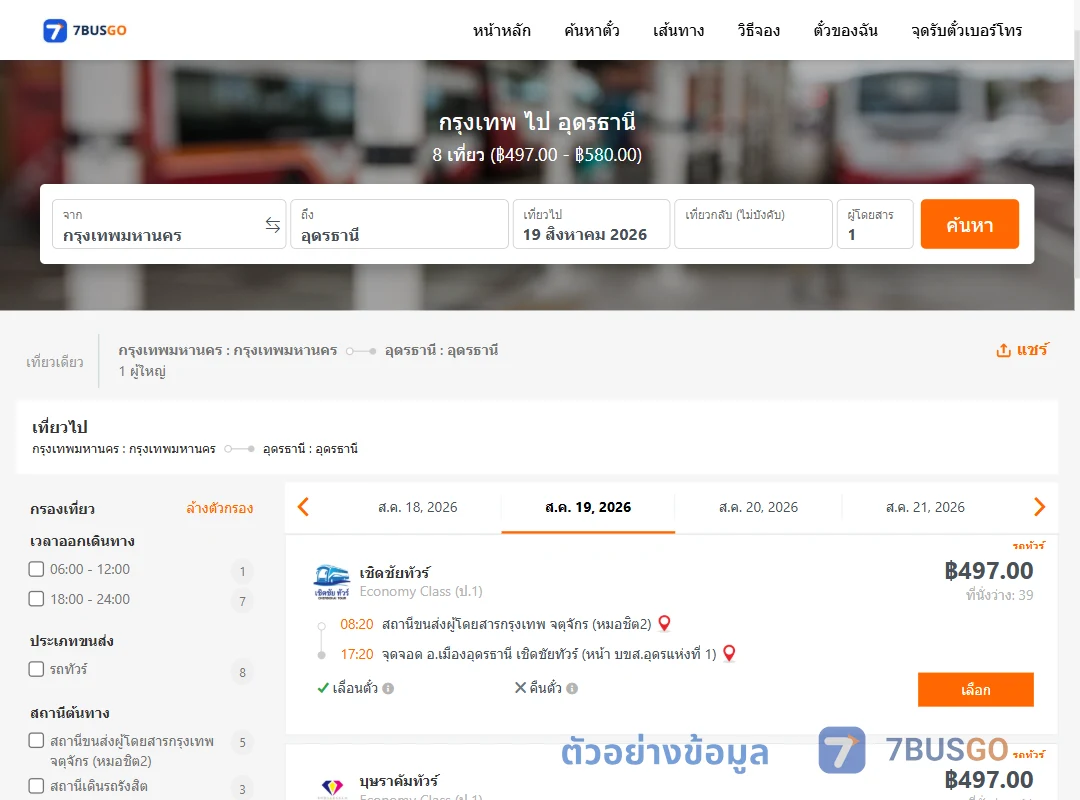This screenshot has height=800, width=1080.
Task: Click the page vertical scrollbar
Action: (x=1077, y=152)
